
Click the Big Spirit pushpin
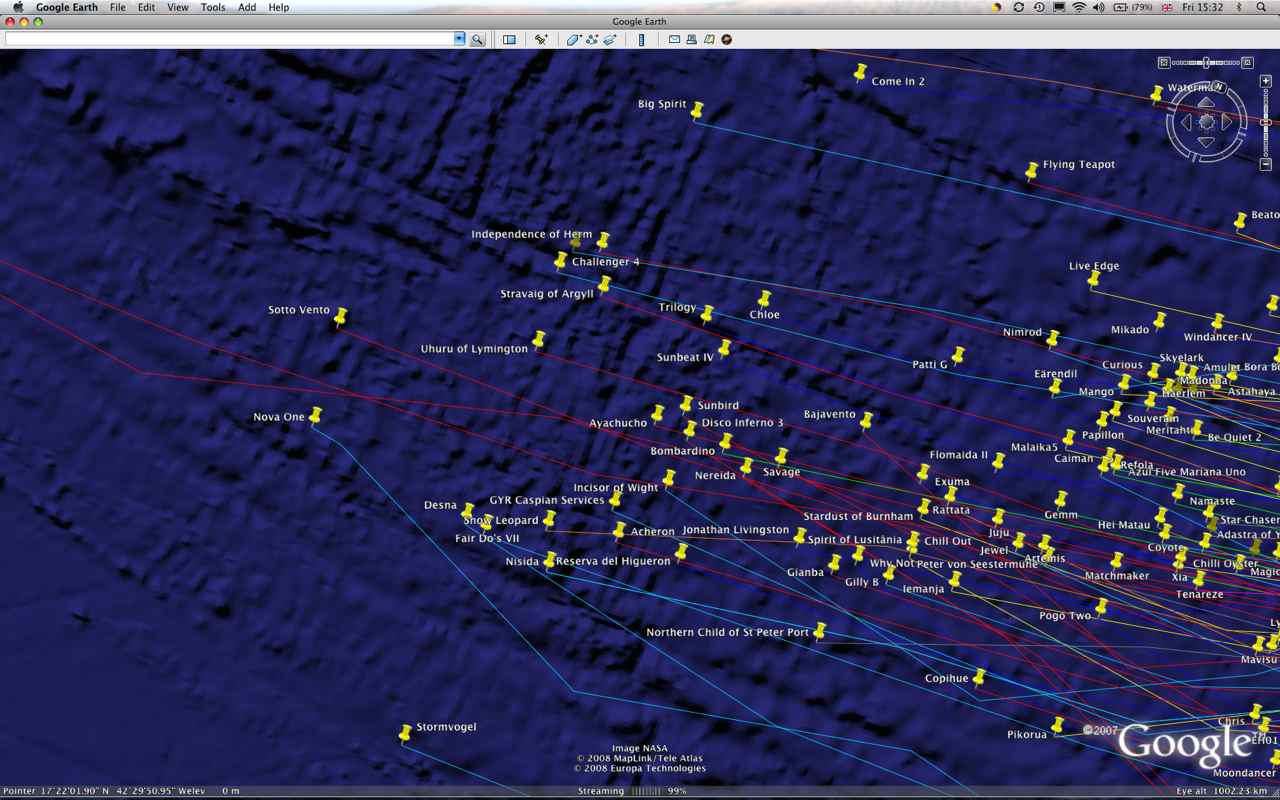point(697,111)
